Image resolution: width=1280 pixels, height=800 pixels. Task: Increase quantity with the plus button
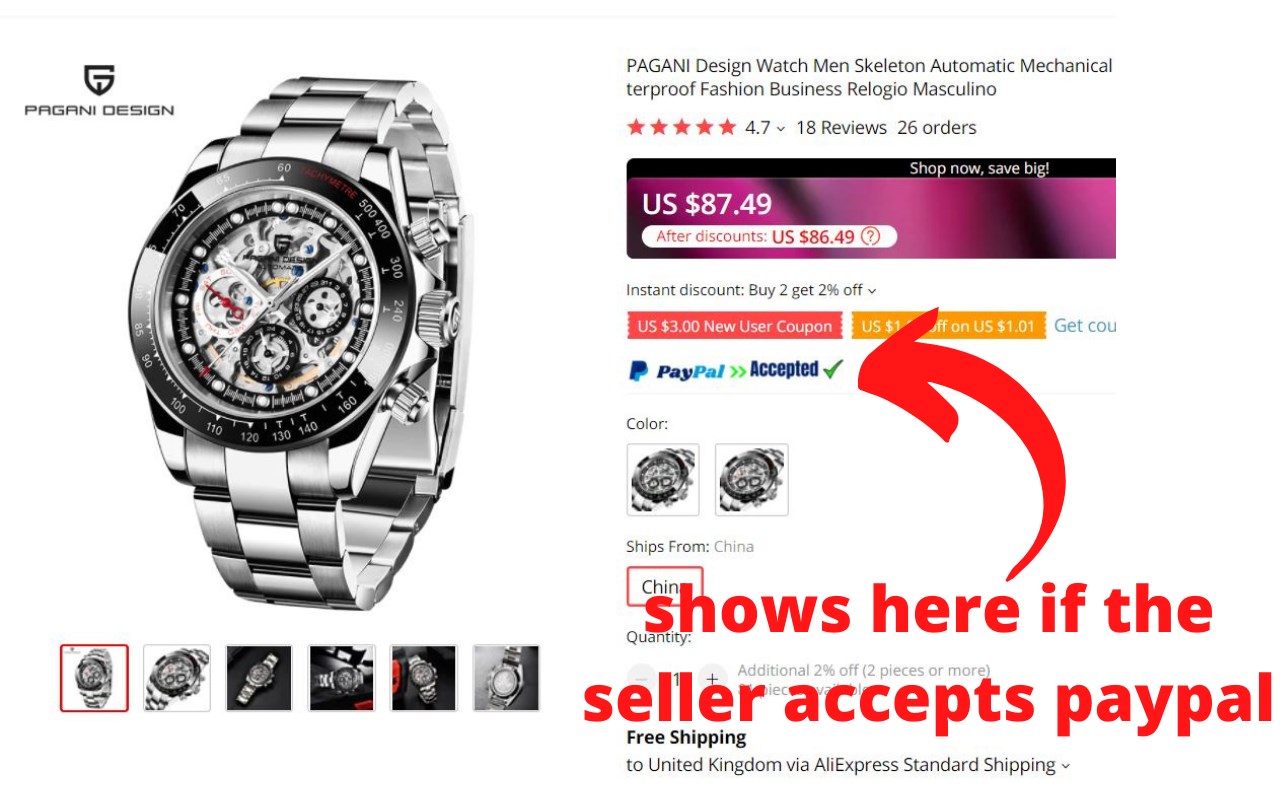point(712,679)
